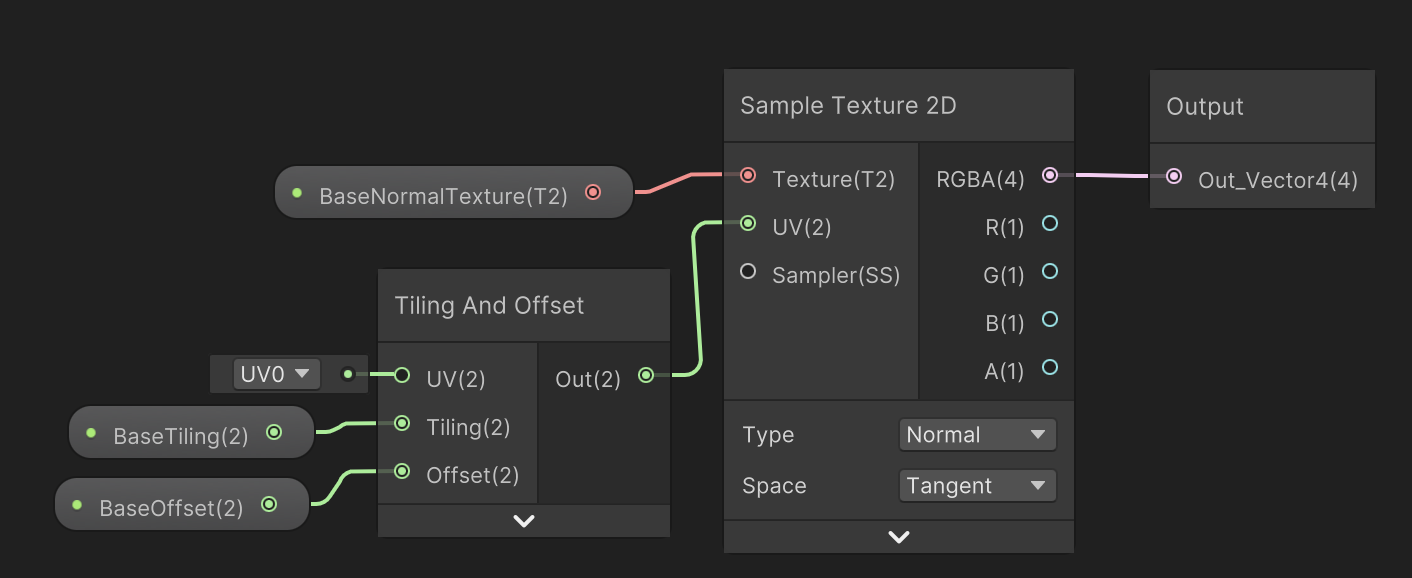The image size is (1412, 578).
Task: Collapse the Sample Texture 2D node chevron
Action: pyautogui.click(x=899, y=537)
